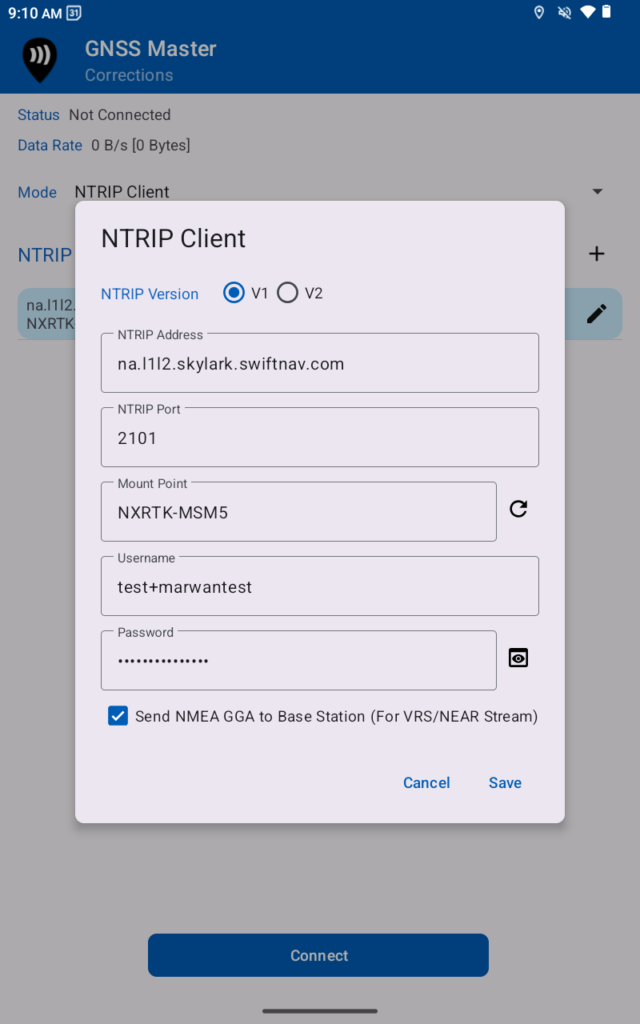Image resolution: width=640 pixels, height=1024 pixels.
Task: Tap the pencil edit icon
Action: 596,314
